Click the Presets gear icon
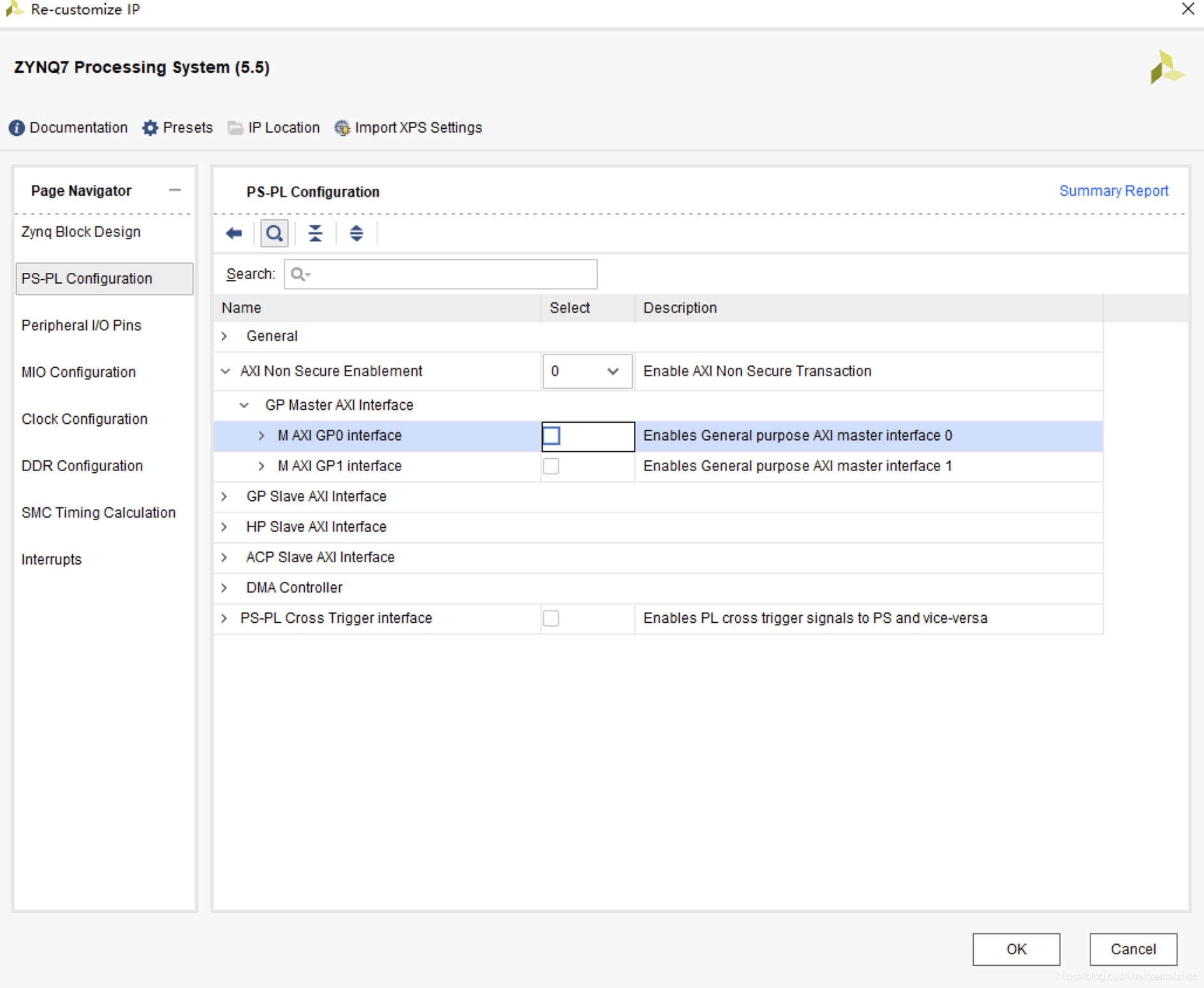Screen dimensions: 1204x988 point(150,128)
